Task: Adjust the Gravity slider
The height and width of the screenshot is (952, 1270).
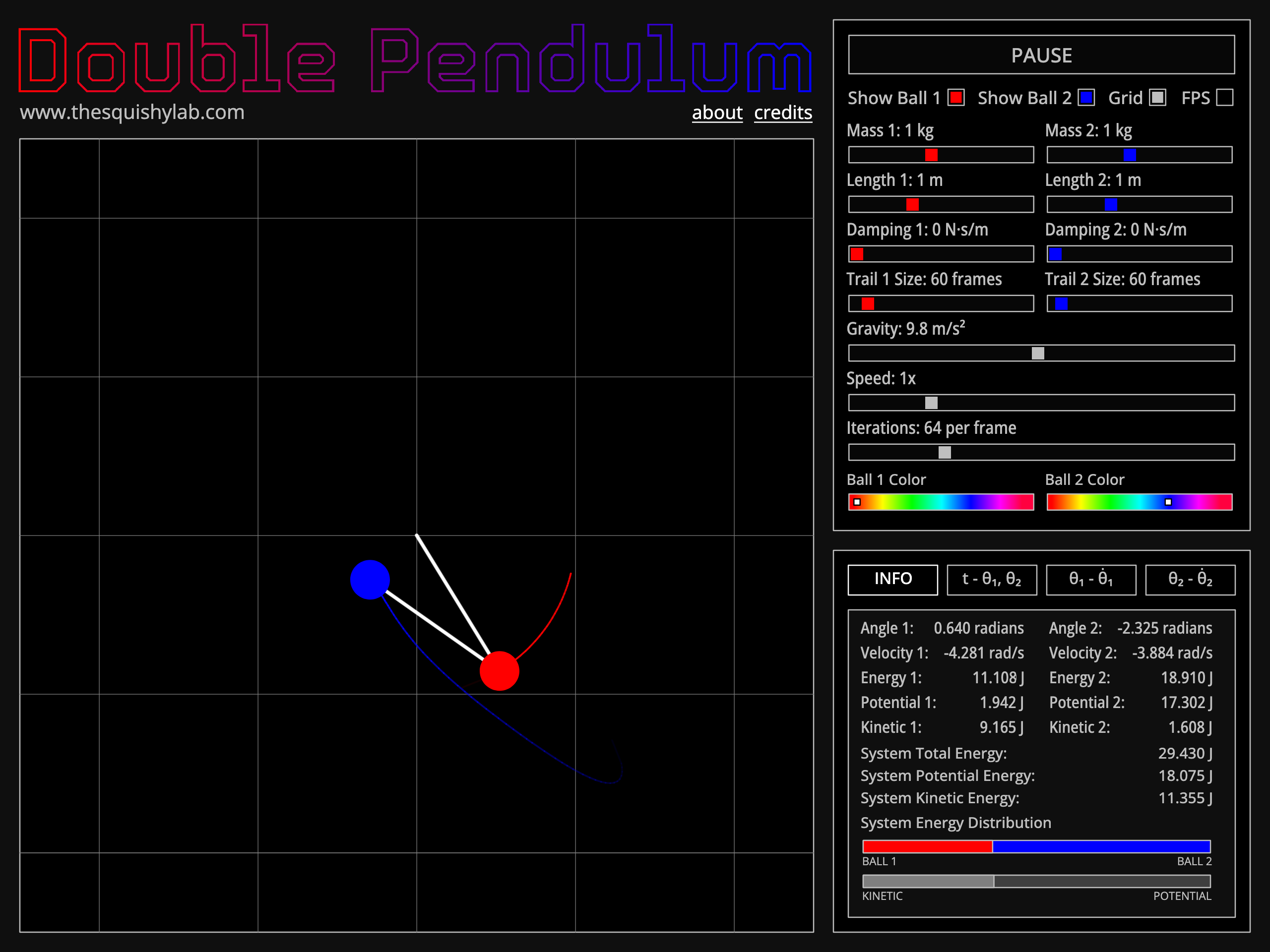Action: tap(1038, 354)
